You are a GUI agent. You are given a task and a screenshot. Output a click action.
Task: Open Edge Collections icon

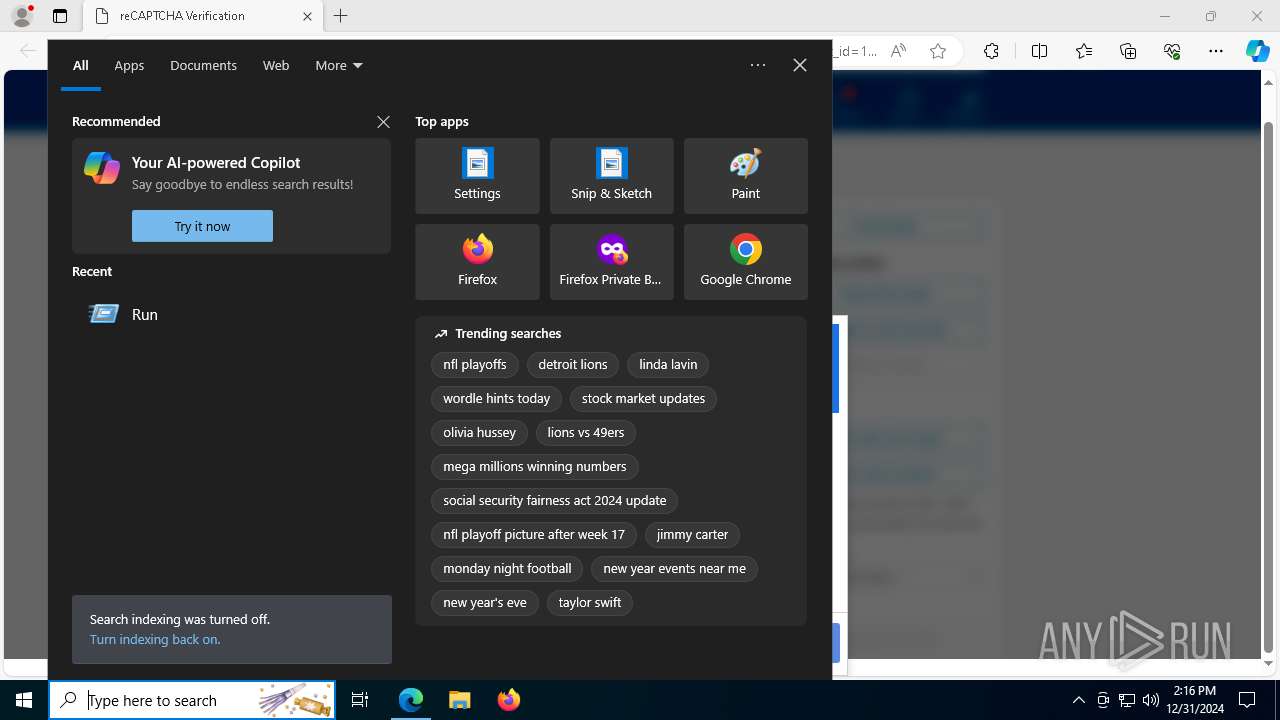pos(1128,51)
